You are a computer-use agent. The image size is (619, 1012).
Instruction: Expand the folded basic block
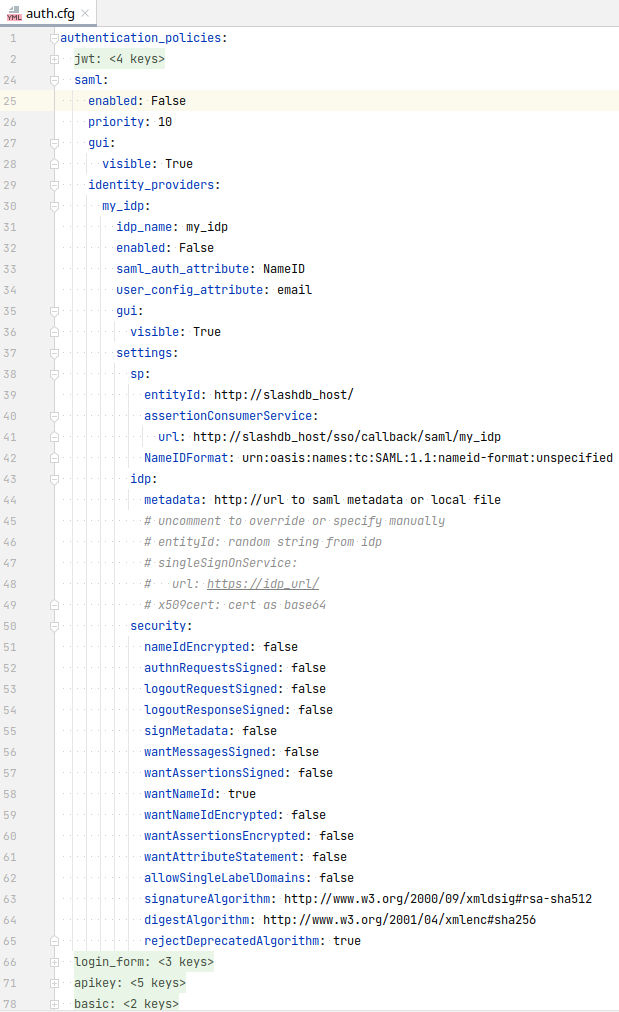[x=54, y=1004]
